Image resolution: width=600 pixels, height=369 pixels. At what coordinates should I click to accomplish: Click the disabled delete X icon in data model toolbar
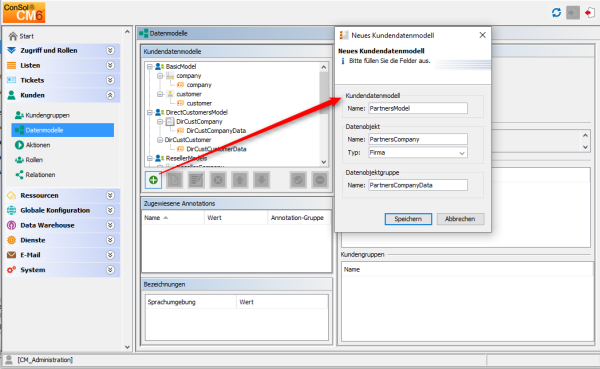(218, 180)
